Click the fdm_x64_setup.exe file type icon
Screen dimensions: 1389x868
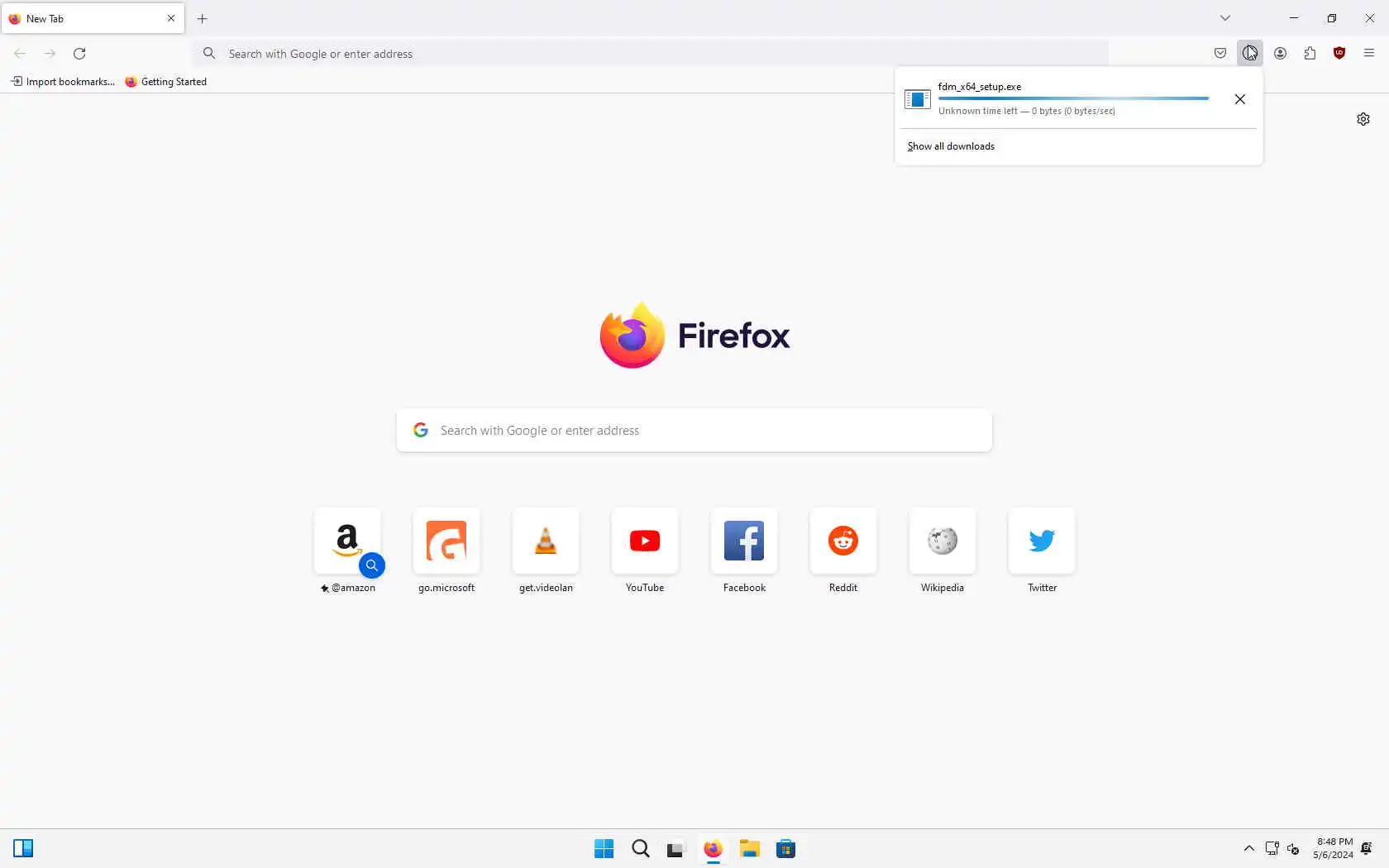(918, 99)
